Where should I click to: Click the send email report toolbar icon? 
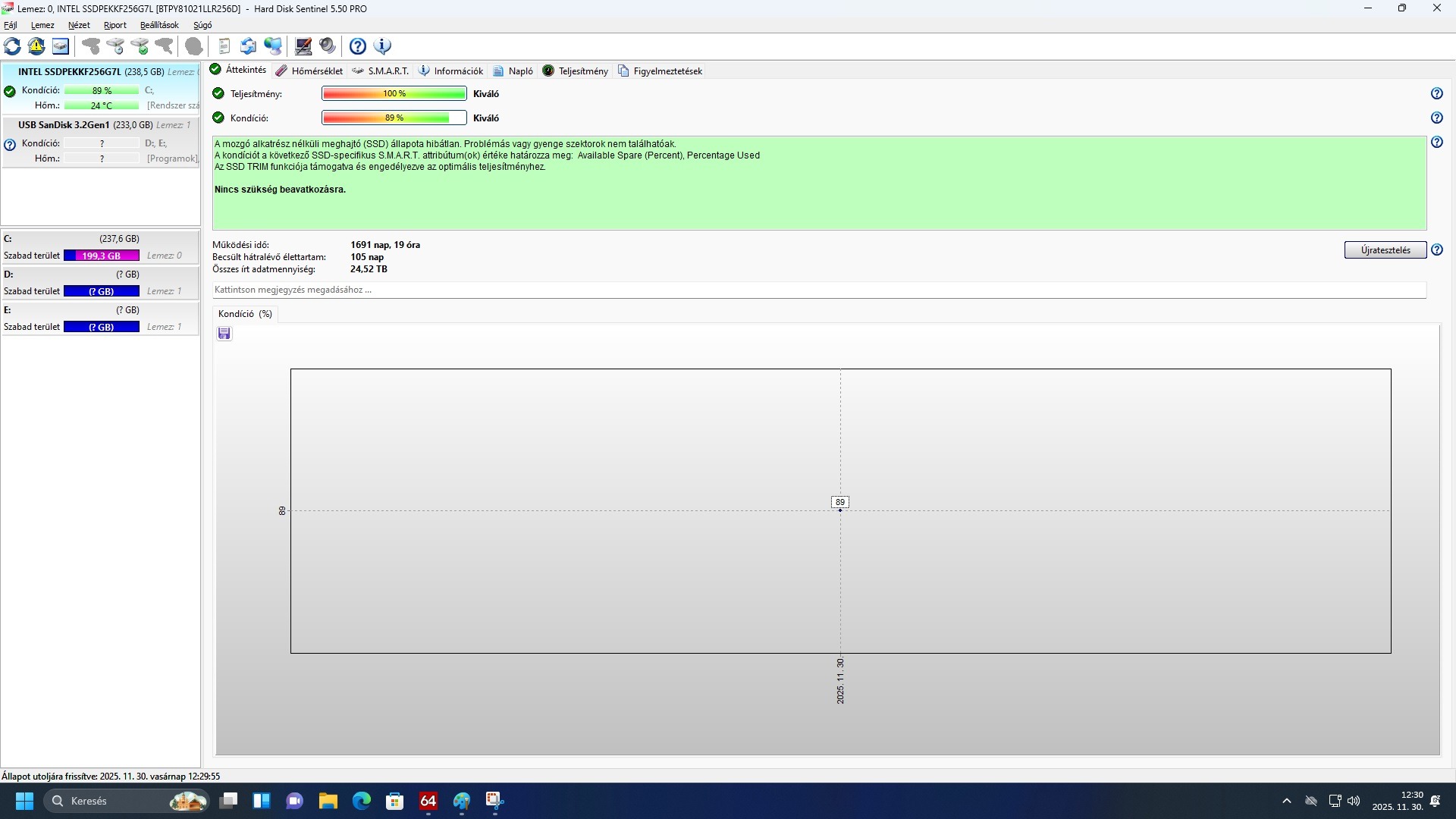(248, 46)
